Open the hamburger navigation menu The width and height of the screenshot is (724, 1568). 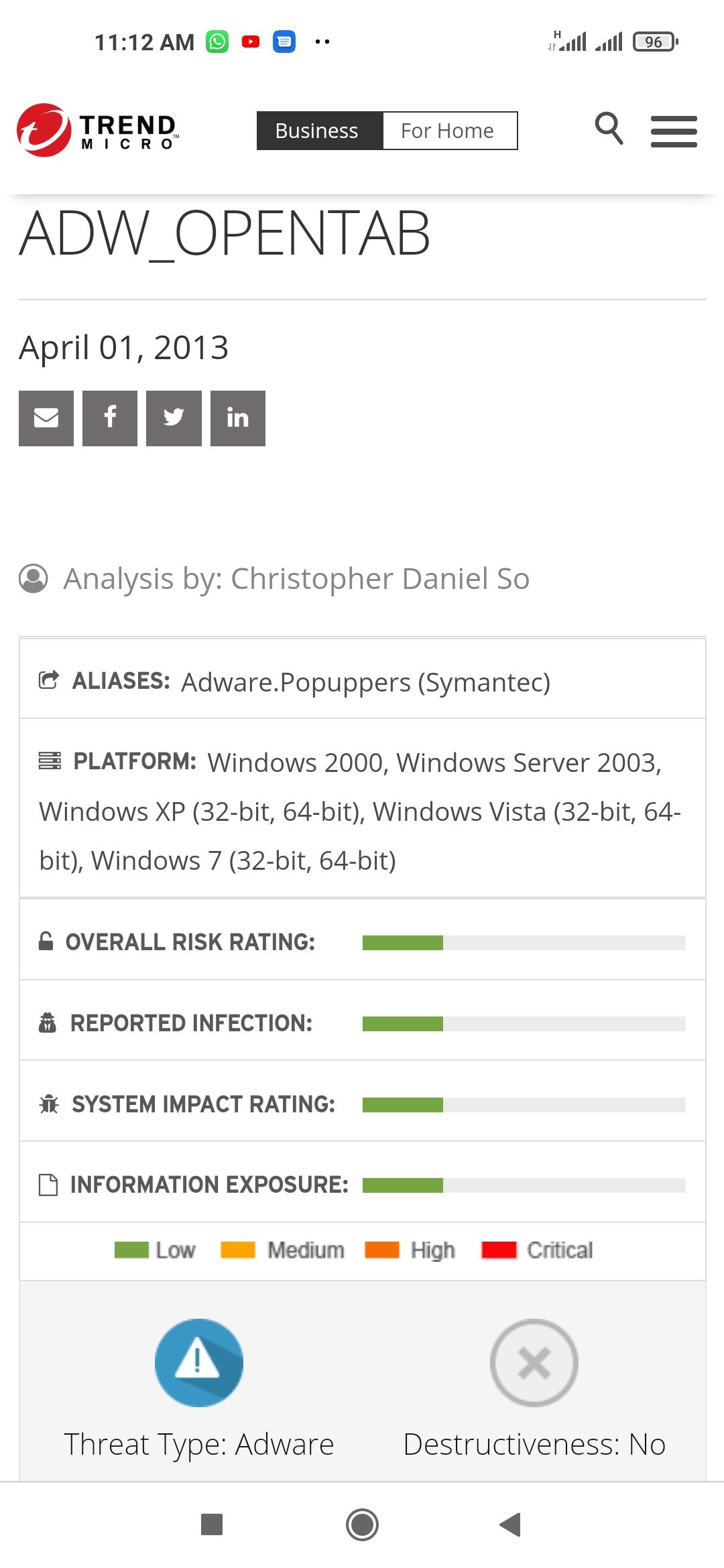click(674, 131)
